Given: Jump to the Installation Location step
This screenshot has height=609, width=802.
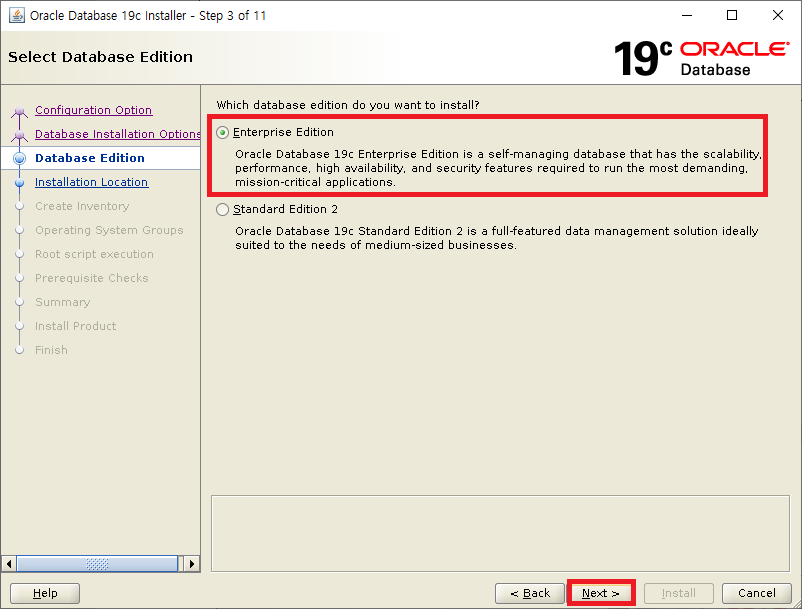Looking at the screenshot, I should tap(92, 182).
